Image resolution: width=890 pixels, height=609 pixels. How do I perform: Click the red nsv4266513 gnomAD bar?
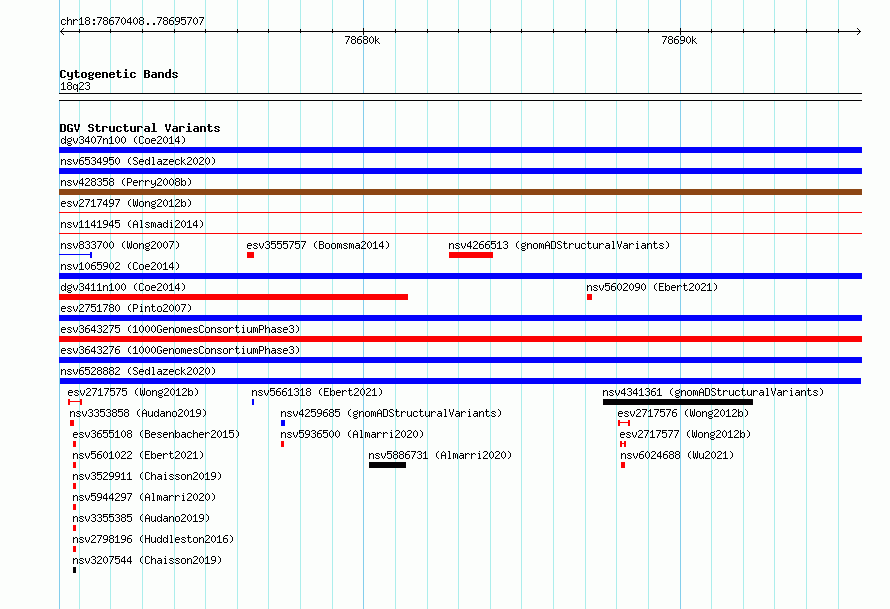(471, 255)
